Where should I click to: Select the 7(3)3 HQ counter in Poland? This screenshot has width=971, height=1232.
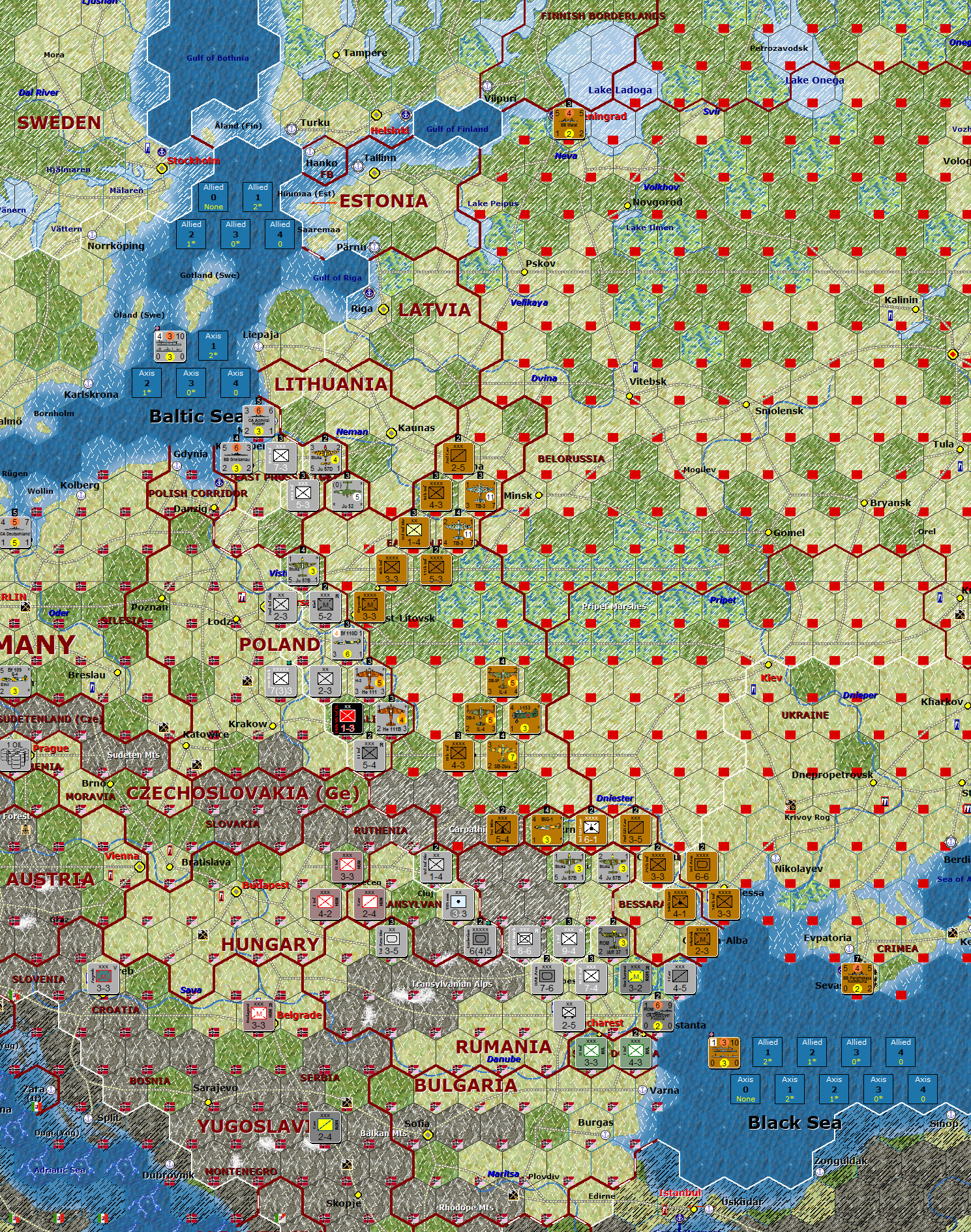point(281,681)
